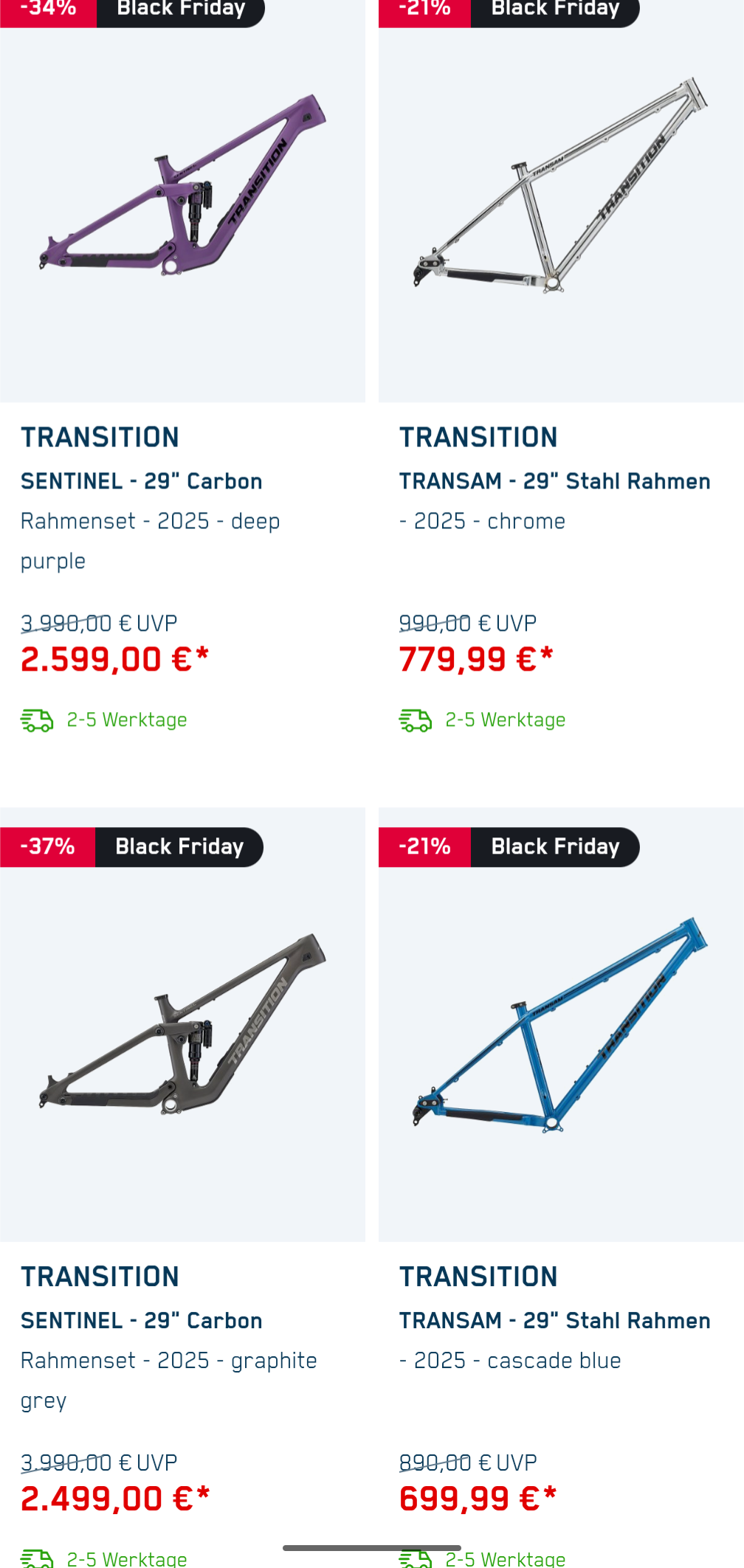This screenshot has width=744, height=1568.
Task: Click delivery truck icon under Sentinel graphite grey
Action: (37, 1558)
